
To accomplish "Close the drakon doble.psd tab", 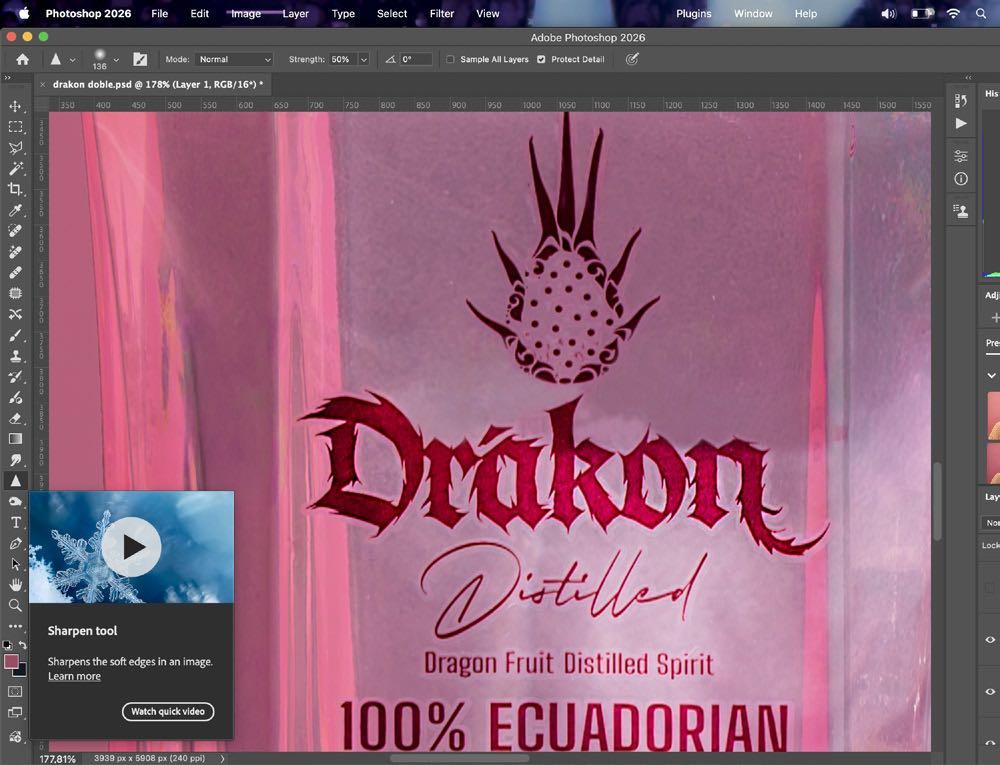I will tap(43, 84).
